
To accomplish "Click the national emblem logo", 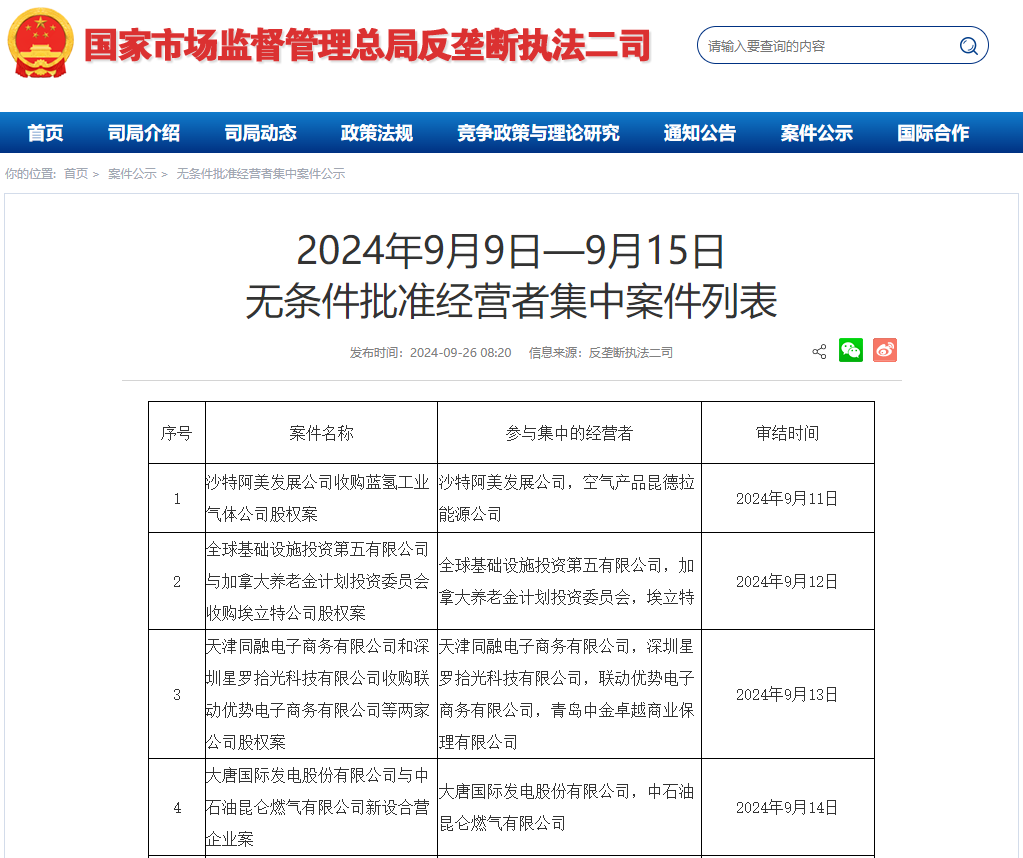I will 40,44.
